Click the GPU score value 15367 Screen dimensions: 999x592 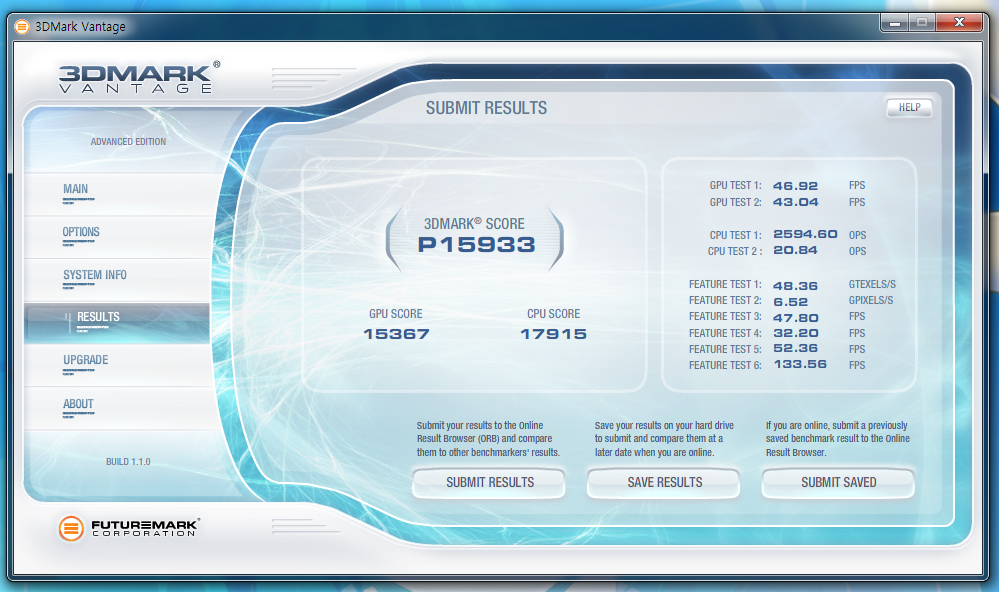point(396,334)
